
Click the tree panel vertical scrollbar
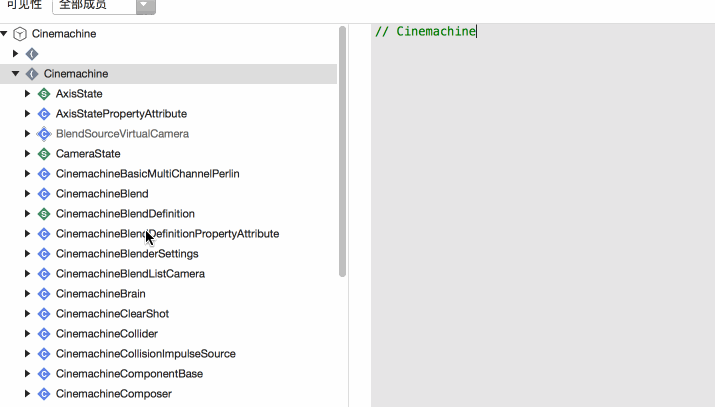pyautogui.click(x=343, y=150)
